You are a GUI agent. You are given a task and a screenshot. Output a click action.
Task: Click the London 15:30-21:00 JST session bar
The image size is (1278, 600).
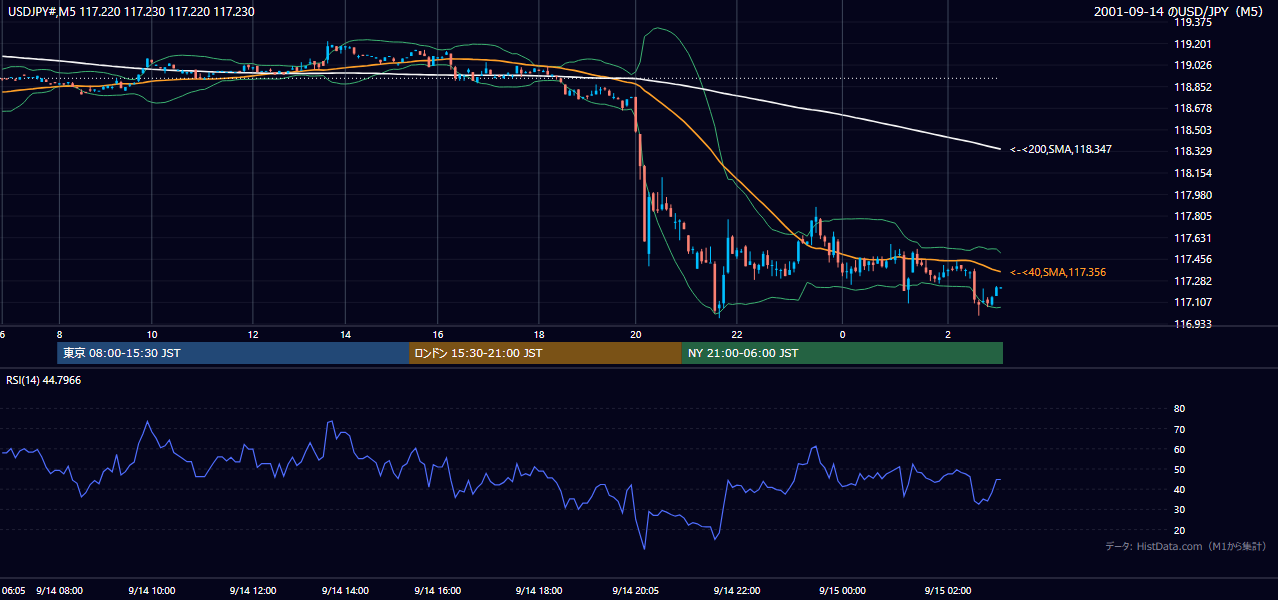point(545,353)
